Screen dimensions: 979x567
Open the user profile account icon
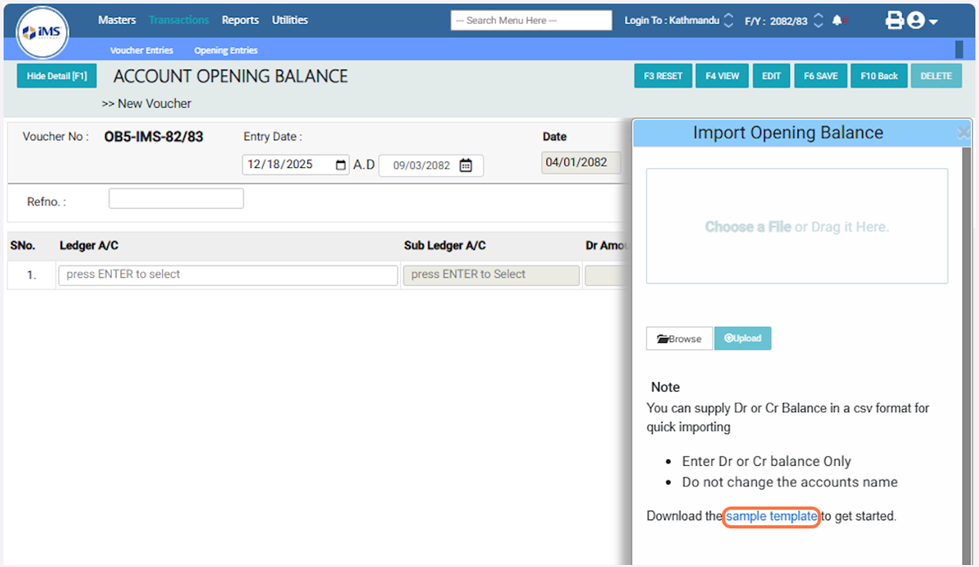916,21
